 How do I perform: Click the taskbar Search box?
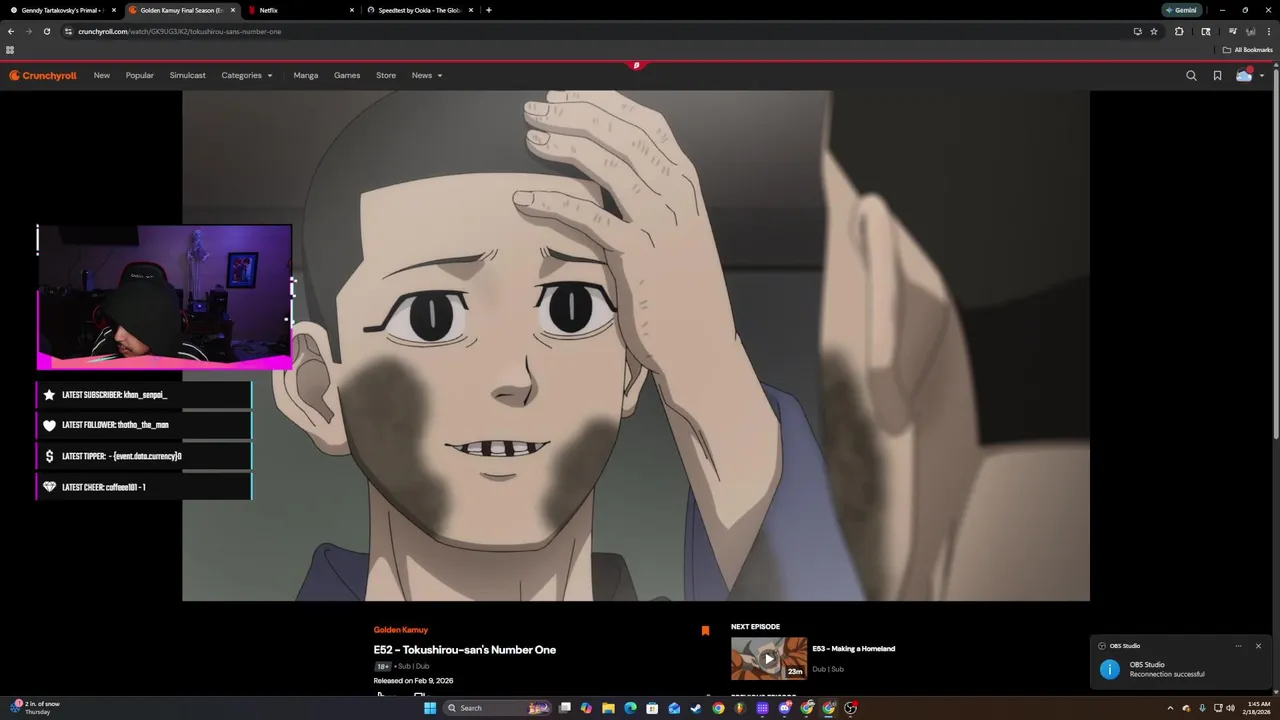click(x=497, y=708)
